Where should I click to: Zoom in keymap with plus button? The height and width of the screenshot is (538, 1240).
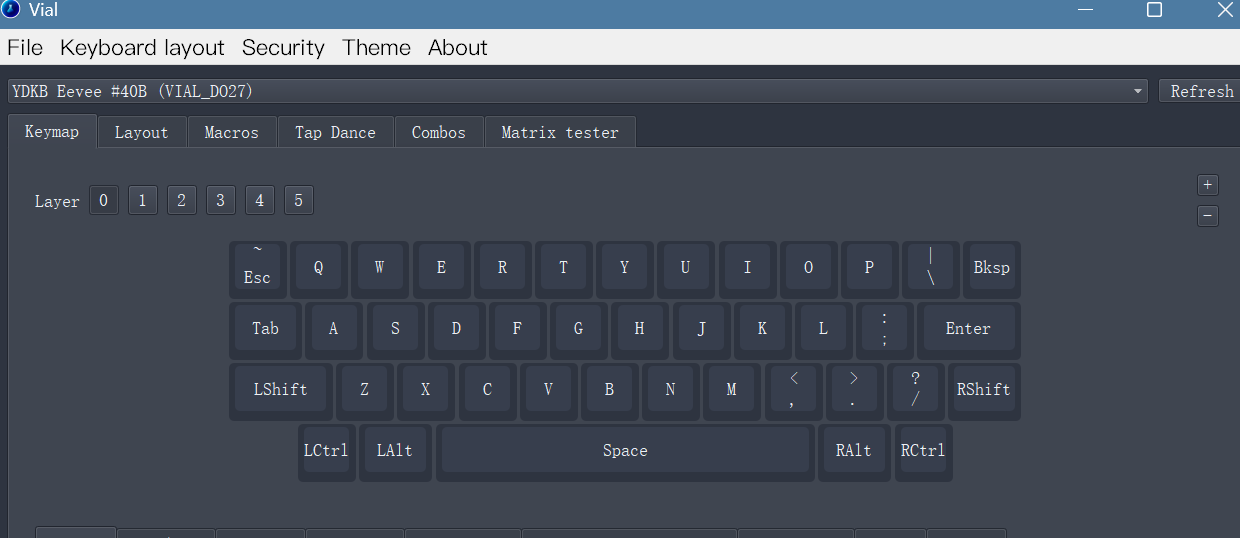point(1208,185)
